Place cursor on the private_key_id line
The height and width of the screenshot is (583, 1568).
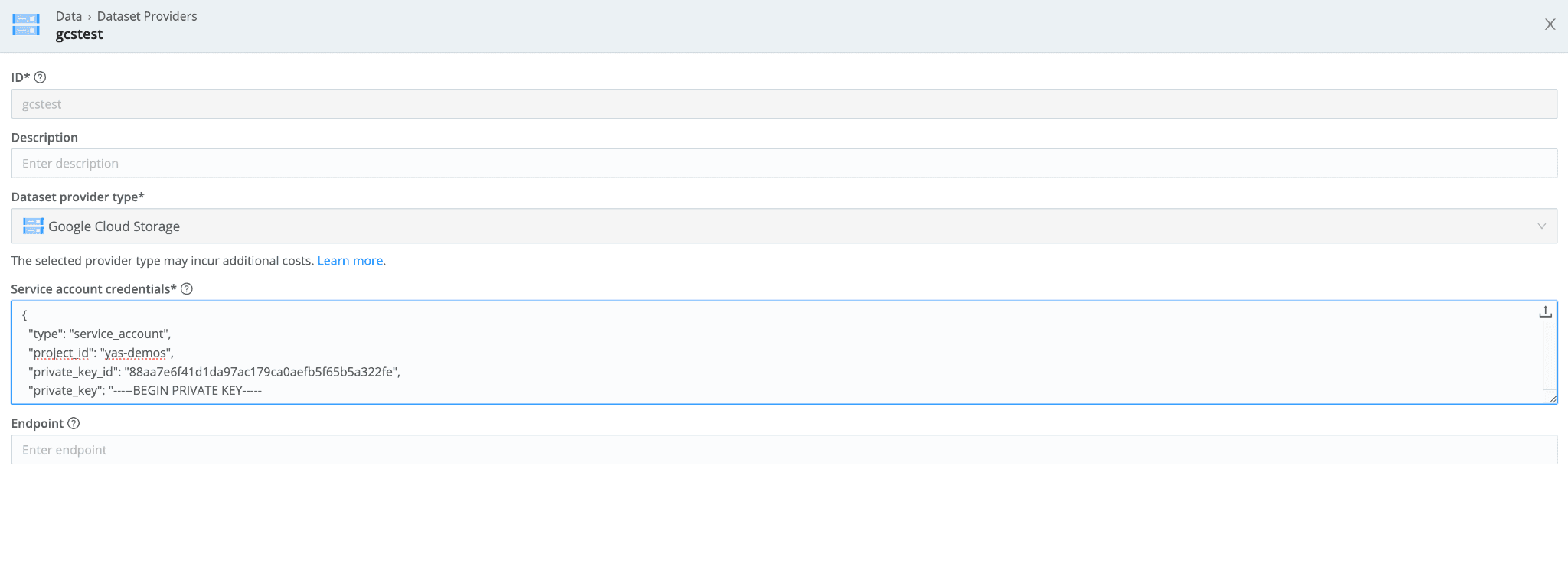point(214,372)
